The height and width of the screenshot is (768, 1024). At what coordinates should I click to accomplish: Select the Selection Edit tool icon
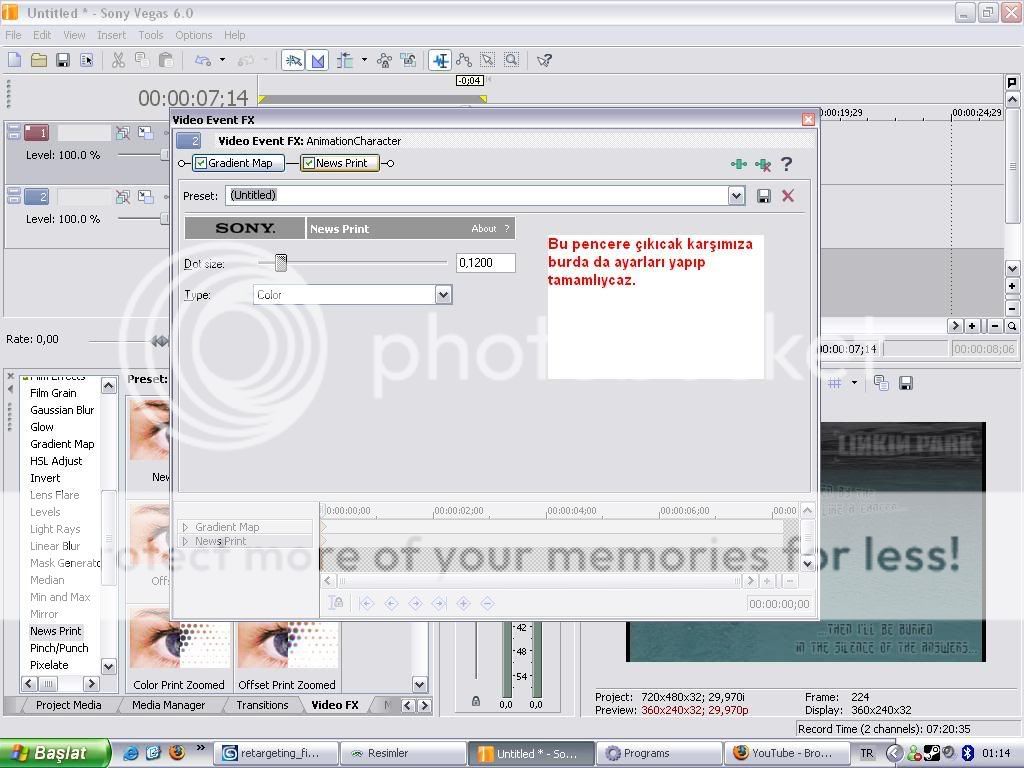pos(488,60)
